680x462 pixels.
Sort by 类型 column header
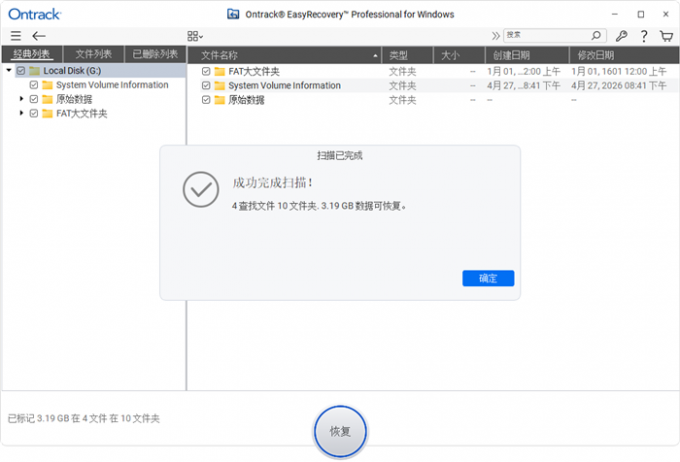click(407, 55)
